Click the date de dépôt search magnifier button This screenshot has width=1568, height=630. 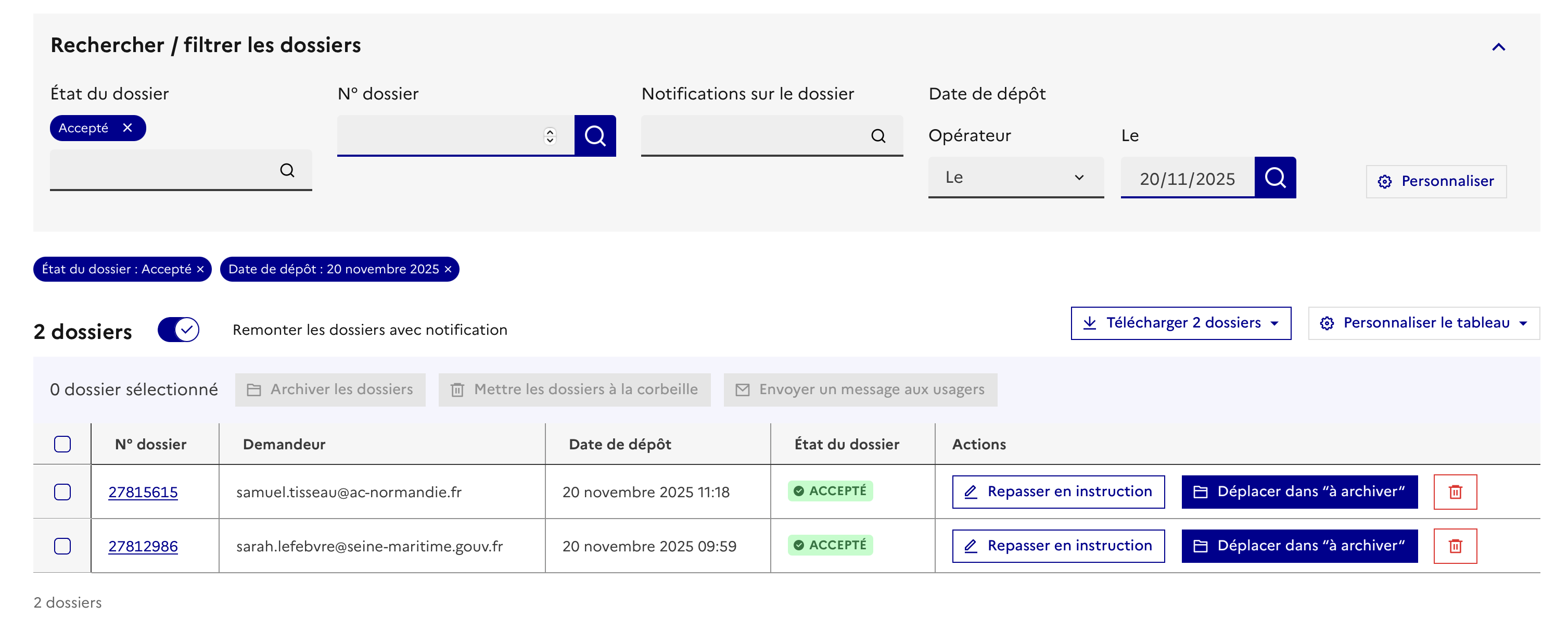[x=1274, y=178]
